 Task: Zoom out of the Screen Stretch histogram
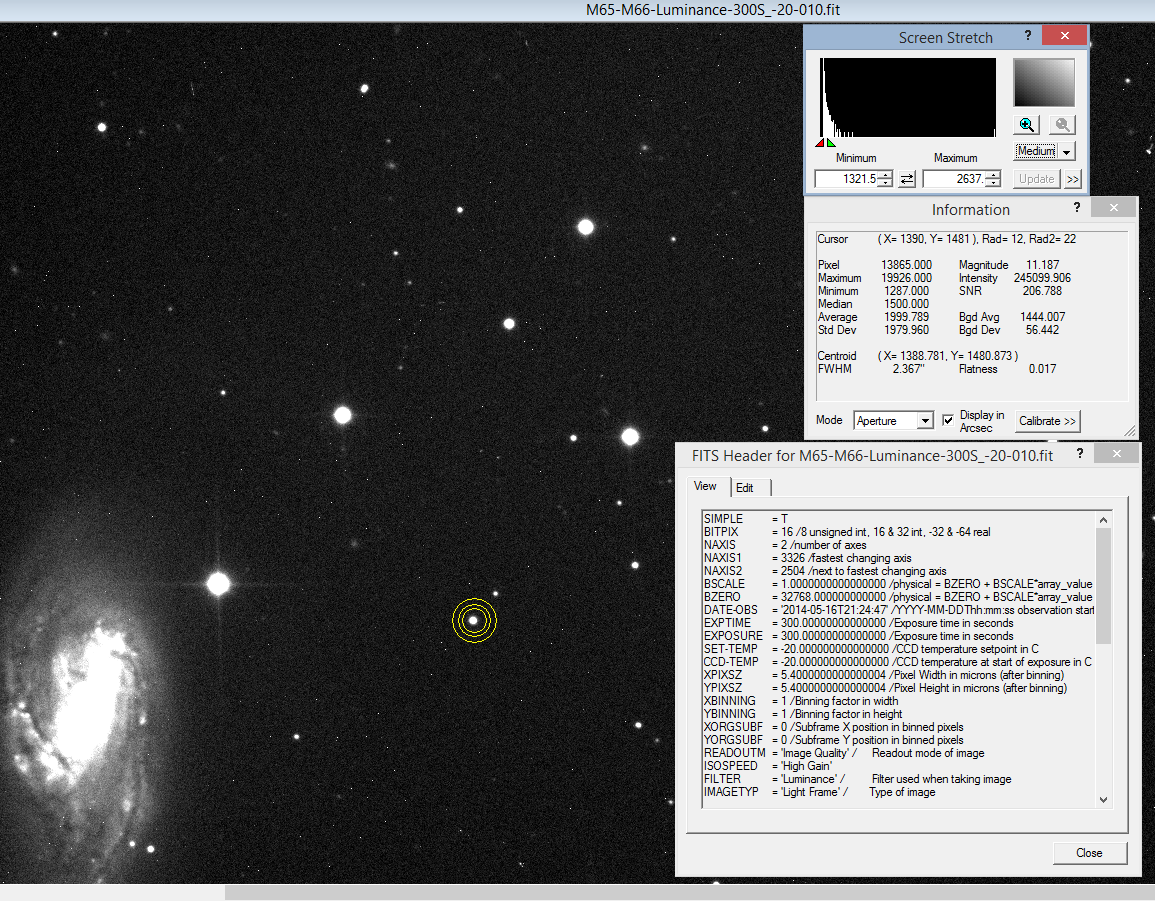[1062, 124]
